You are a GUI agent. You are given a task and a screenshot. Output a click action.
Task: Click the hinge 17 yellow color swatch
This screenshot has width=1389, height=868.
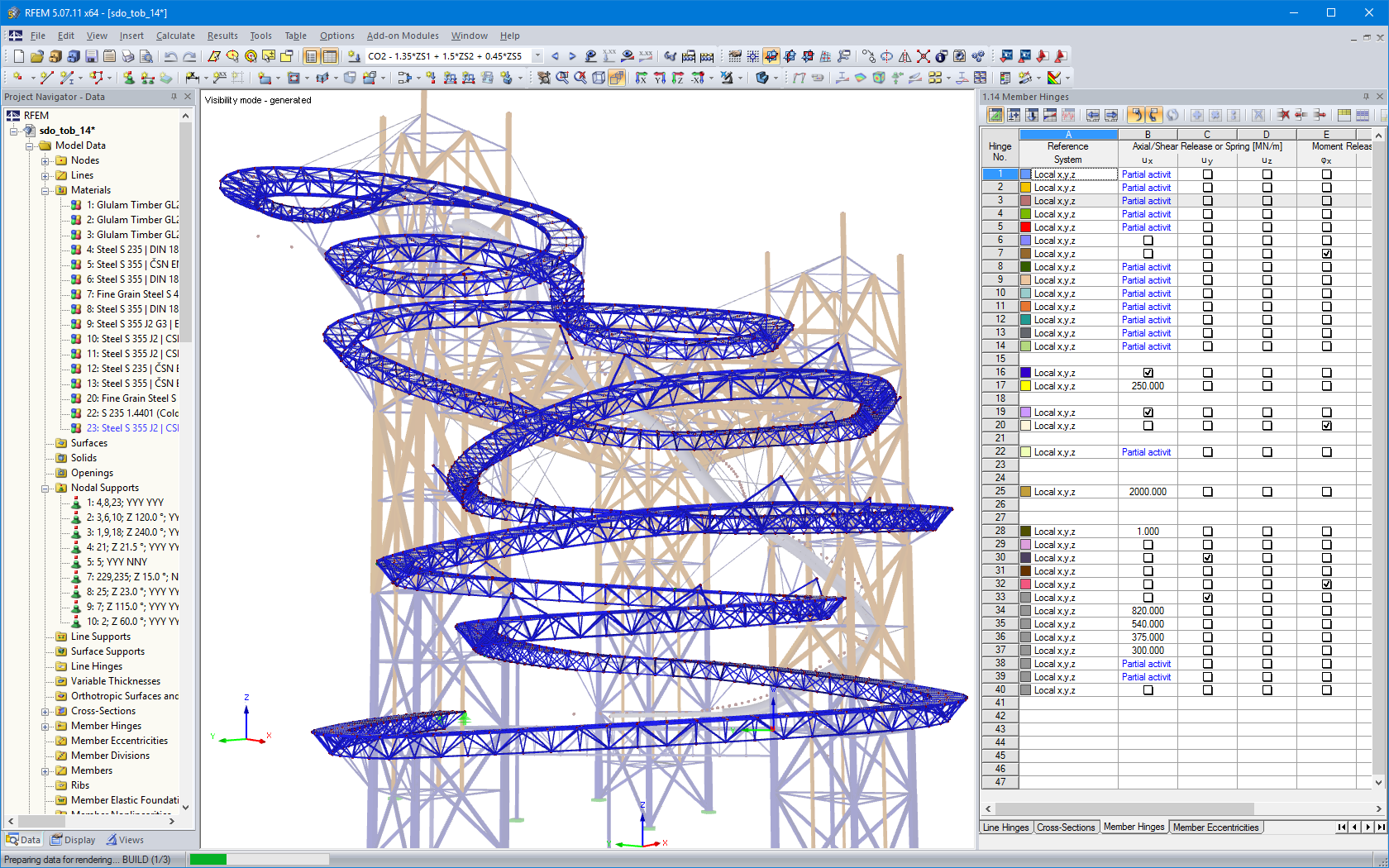point(1025,386)
